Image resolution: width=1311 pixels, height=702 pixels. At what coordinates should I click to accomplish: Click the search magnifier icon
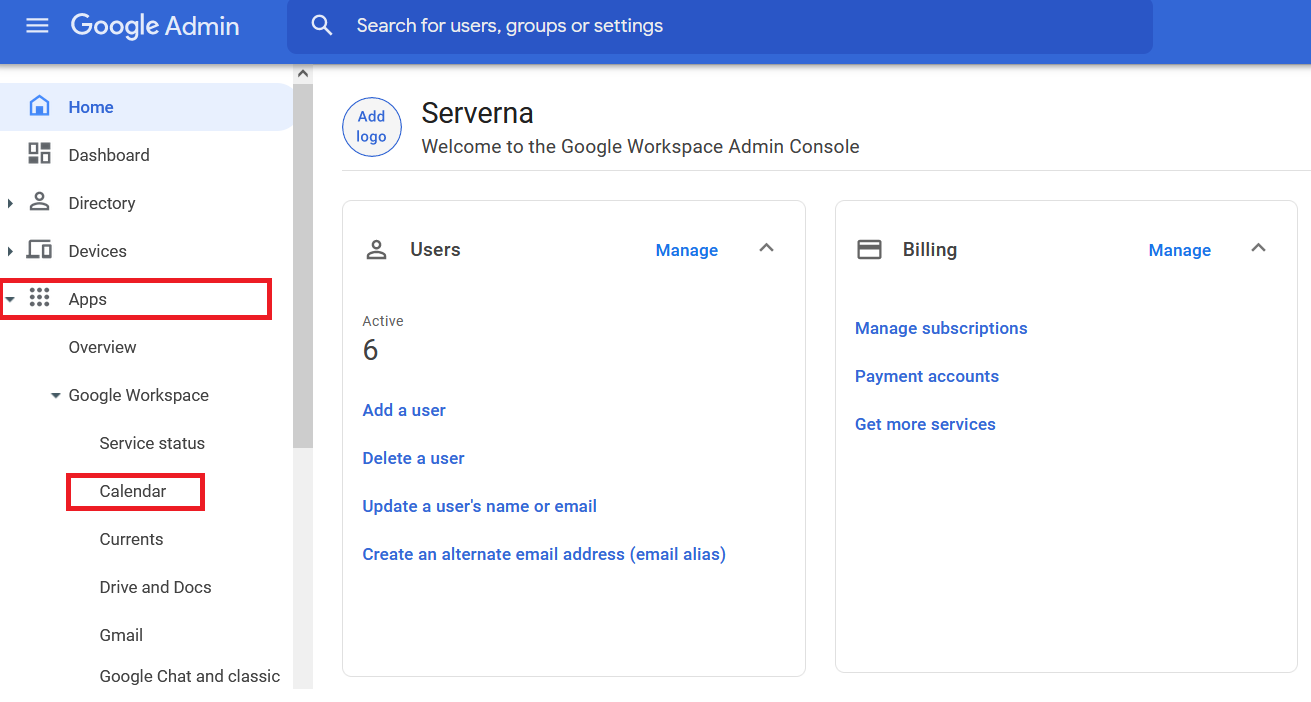click(321, 25)
